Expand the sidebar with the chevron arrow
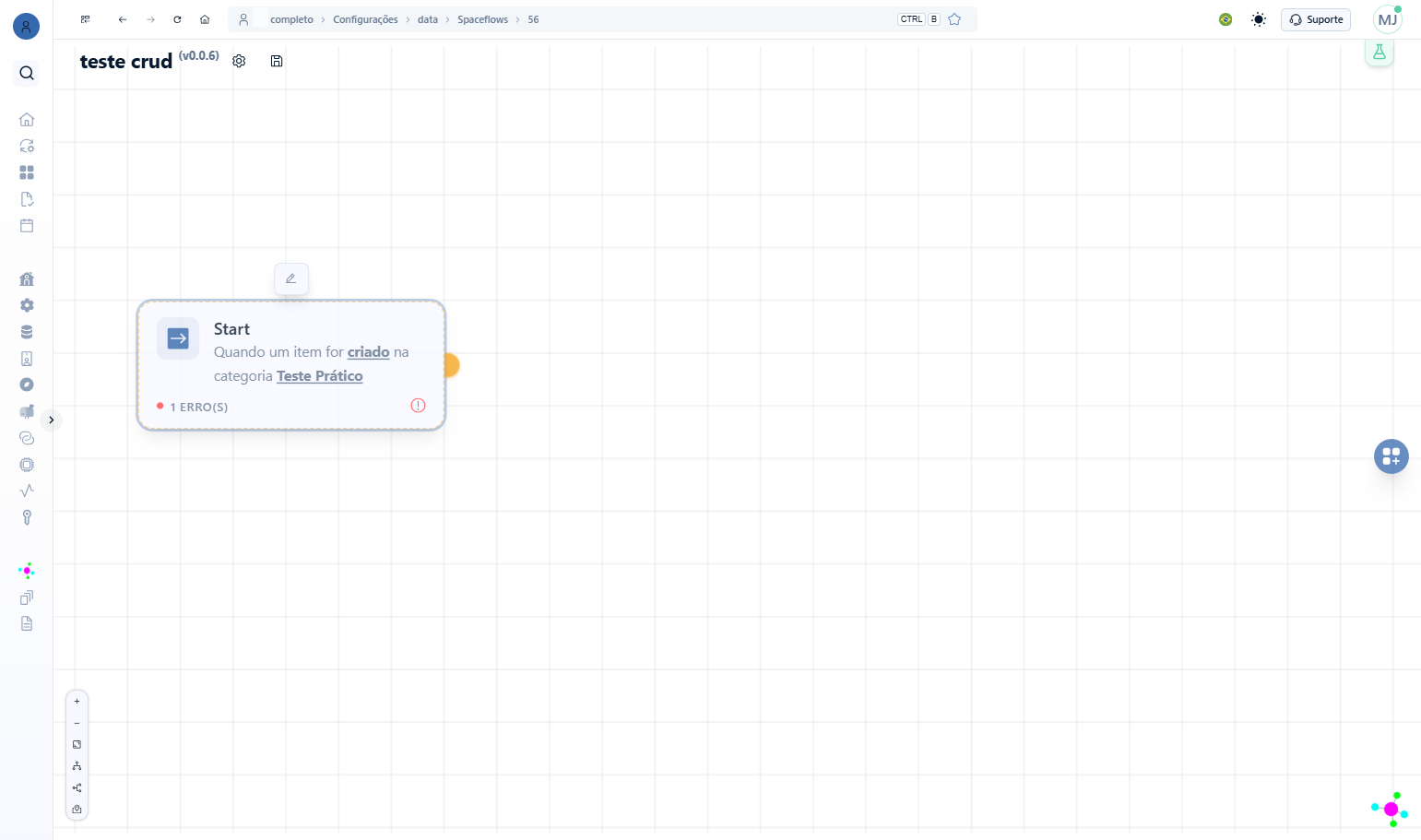Viewport: 1421px width, 840px height. pyautogui.click(x=52, y=420)
